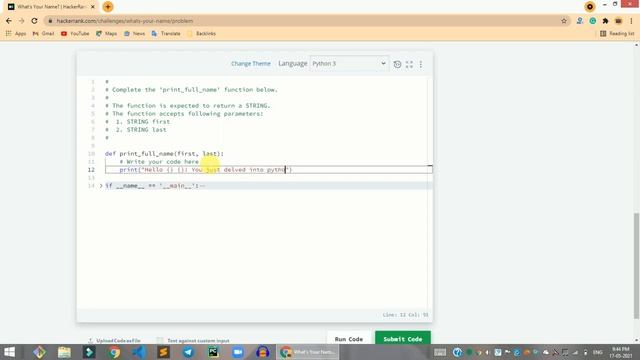640x360 pixels.
Task: Open the News bookmark
Action: tap(134, 33)
